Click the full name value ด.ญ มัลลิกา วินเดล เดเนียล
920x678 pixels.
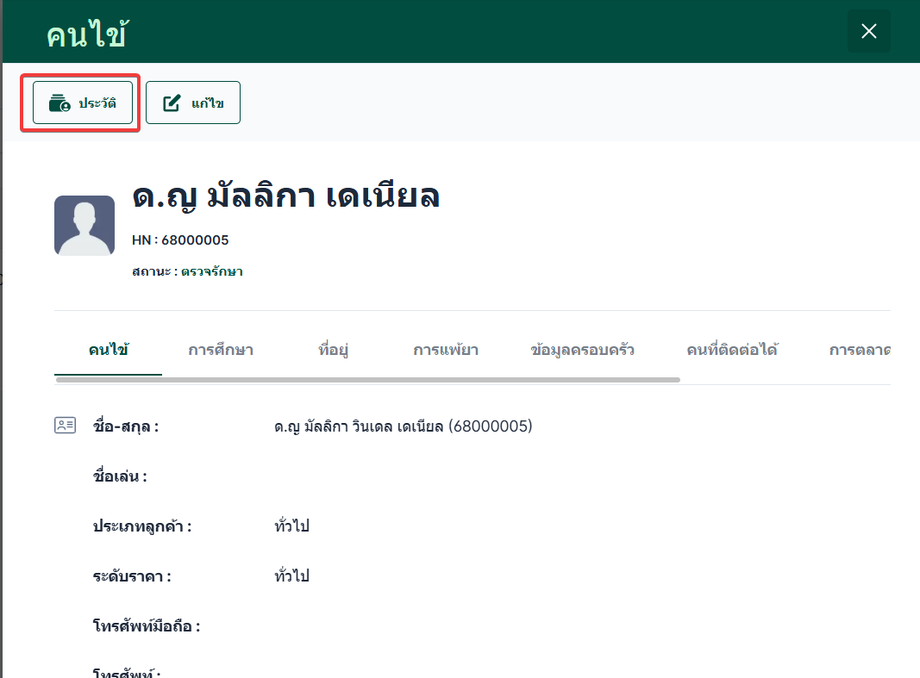403,426
